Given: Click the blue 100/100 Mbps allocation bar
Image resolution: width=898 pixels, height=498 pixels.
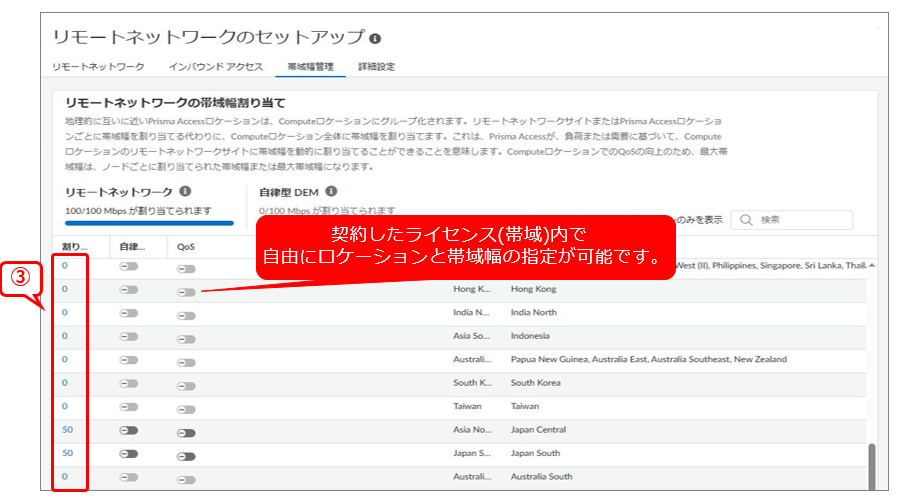Looking at the screenshot, I should (x=149, y=224).
